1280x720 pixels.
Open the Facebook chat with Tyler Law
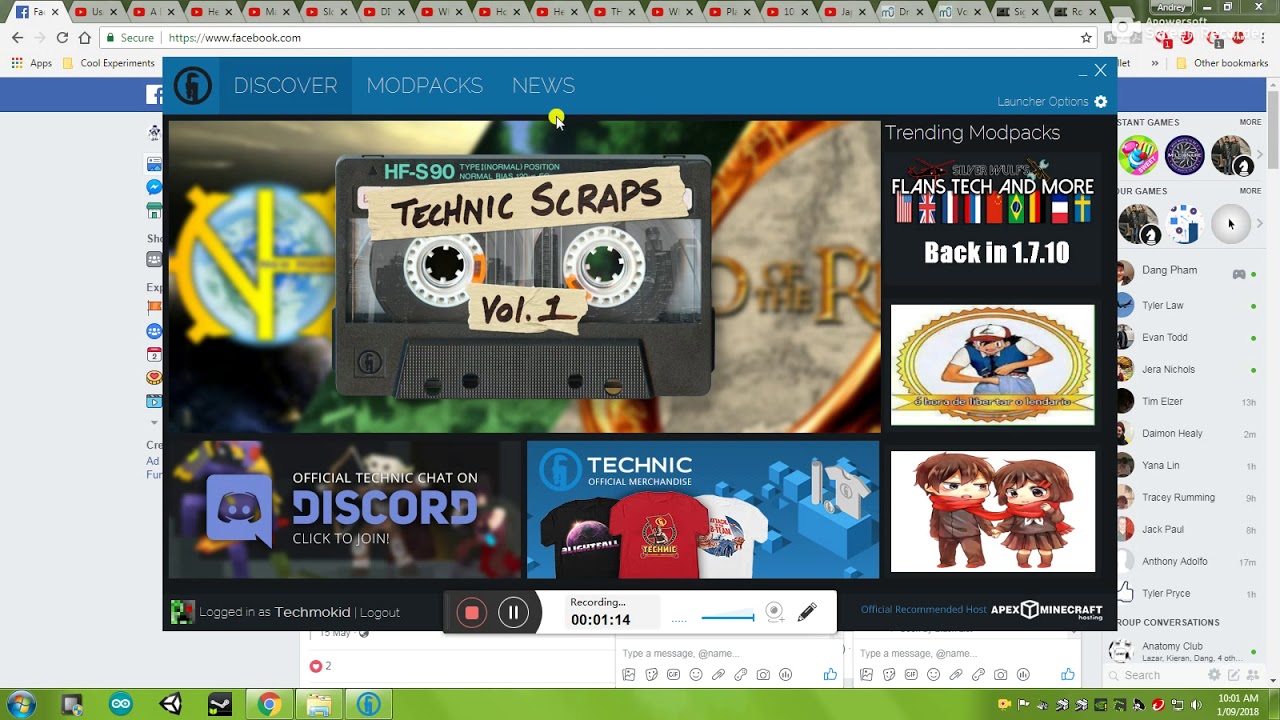(x=1186, y=305)
